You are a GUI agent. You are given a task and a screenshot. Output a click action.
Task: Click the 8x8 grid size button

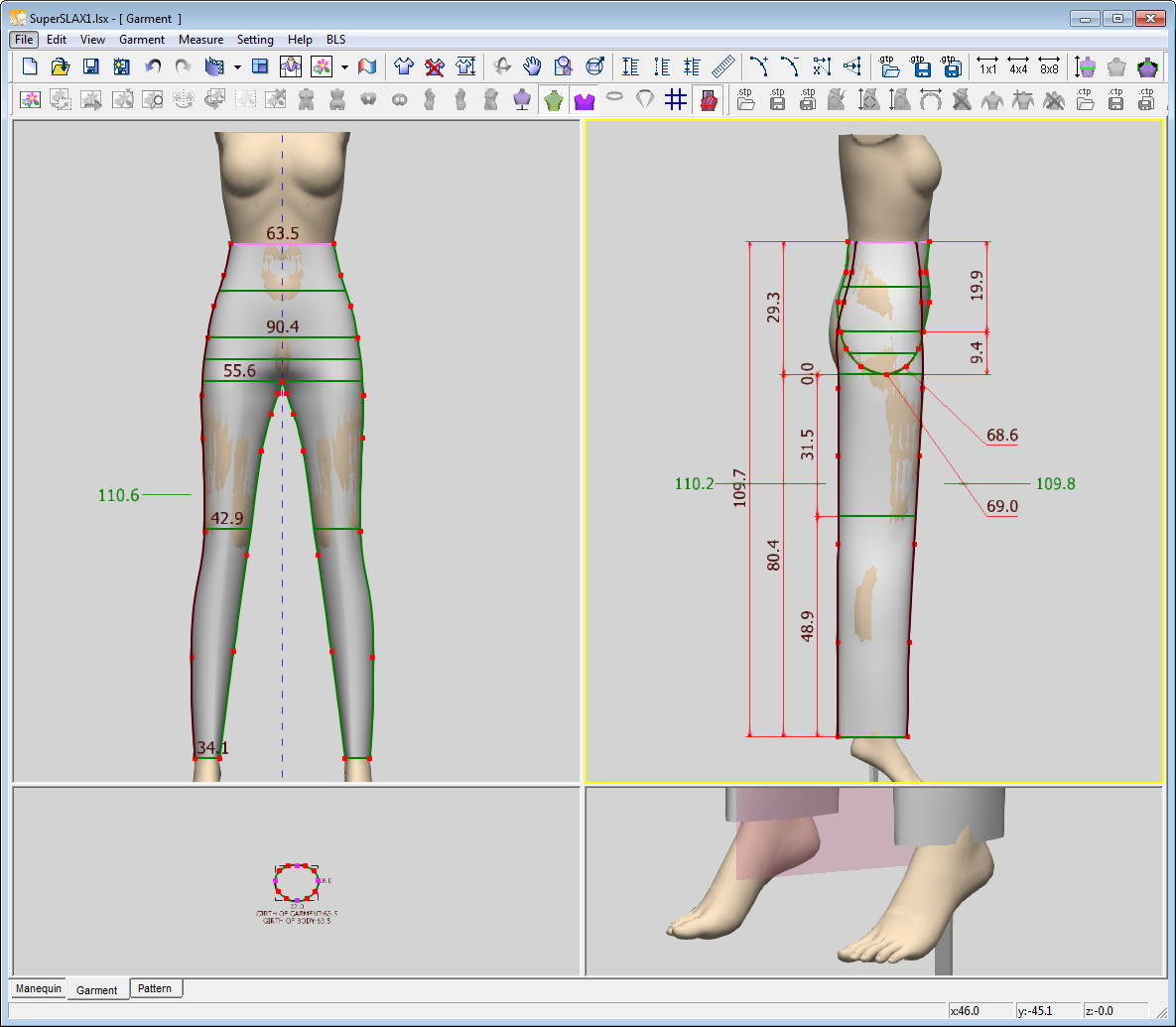[1049, 66]
